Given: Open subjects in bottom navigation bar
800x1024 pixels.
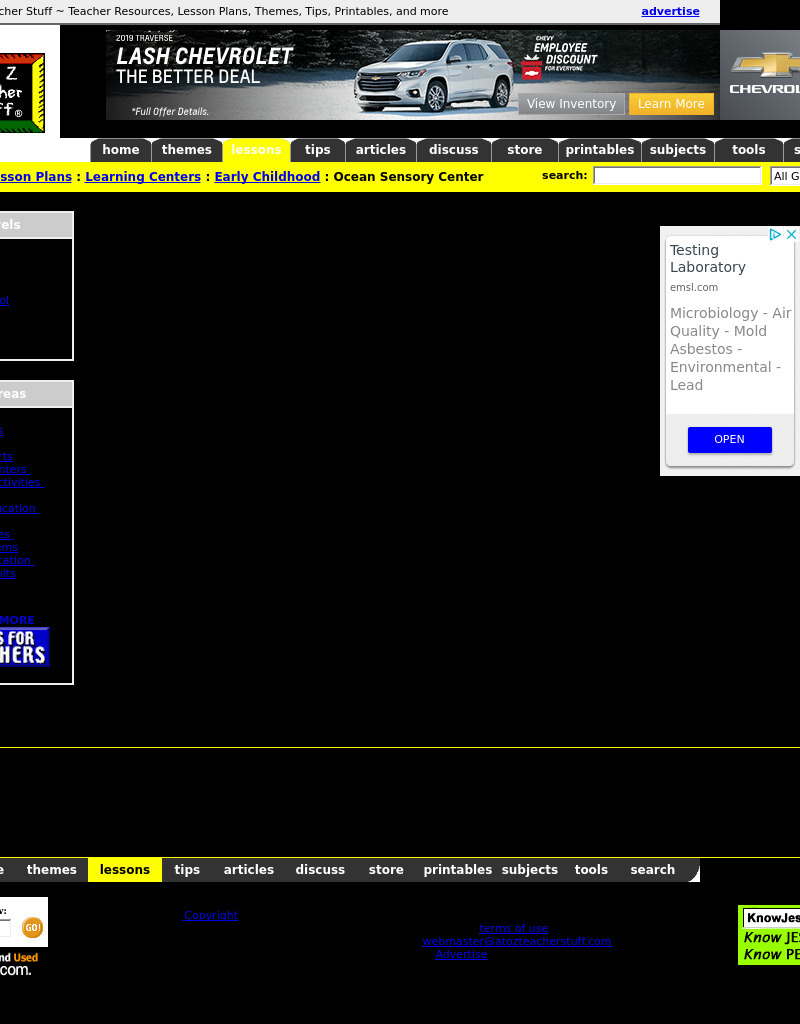Looking at the screenshot, I should [x=530, y=870].
